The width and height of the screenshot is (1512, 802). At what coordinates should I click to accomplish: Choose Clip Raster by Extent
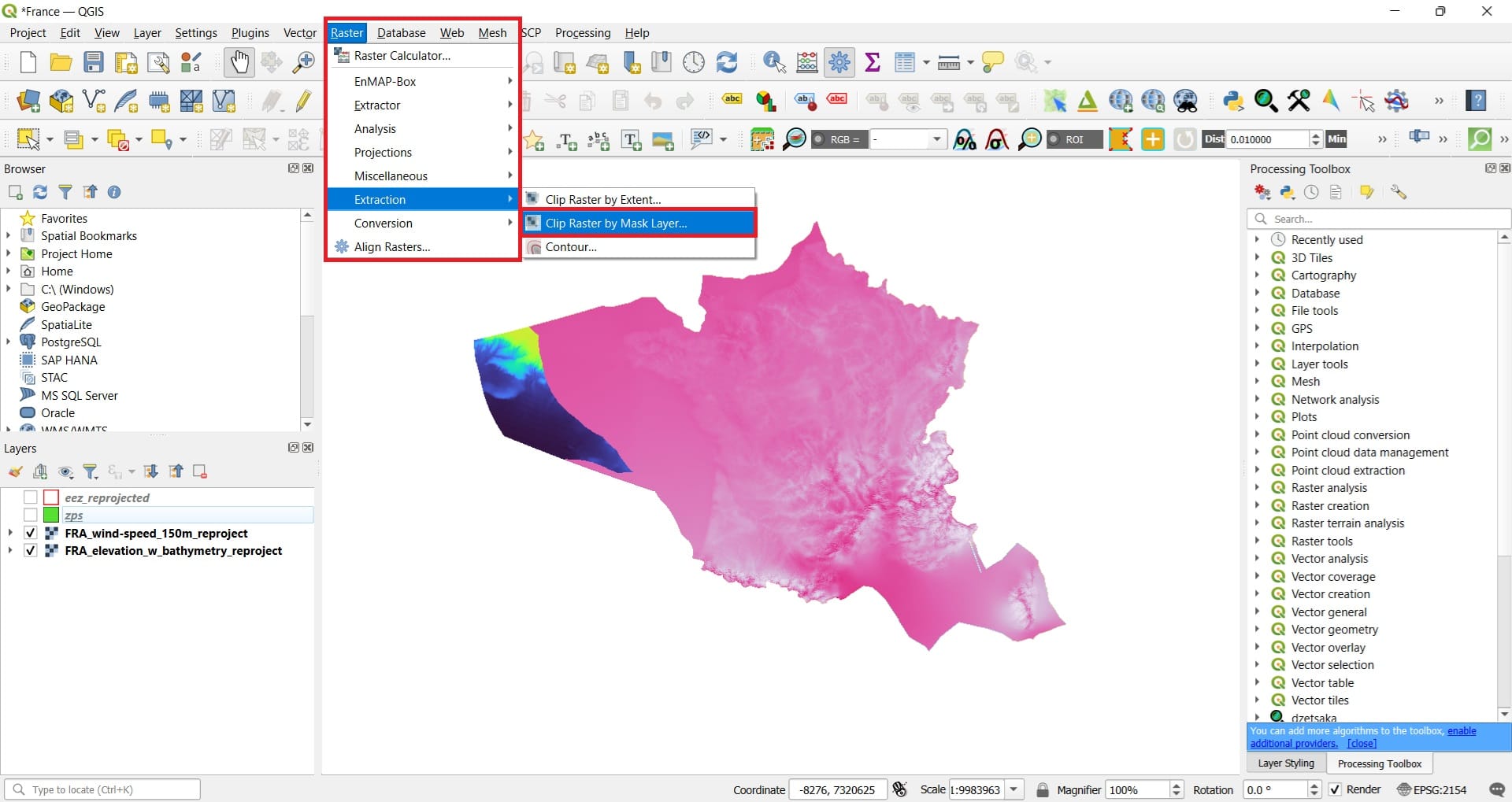(x=638, y=199)
